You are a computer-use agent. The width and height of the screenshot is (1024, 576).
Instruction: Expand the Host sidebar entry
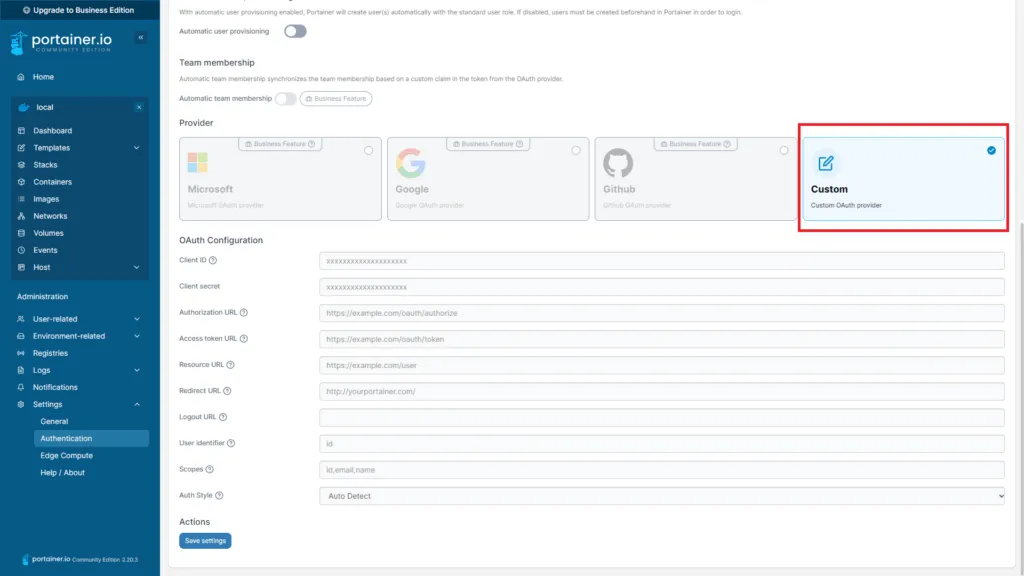coord(42,267)
